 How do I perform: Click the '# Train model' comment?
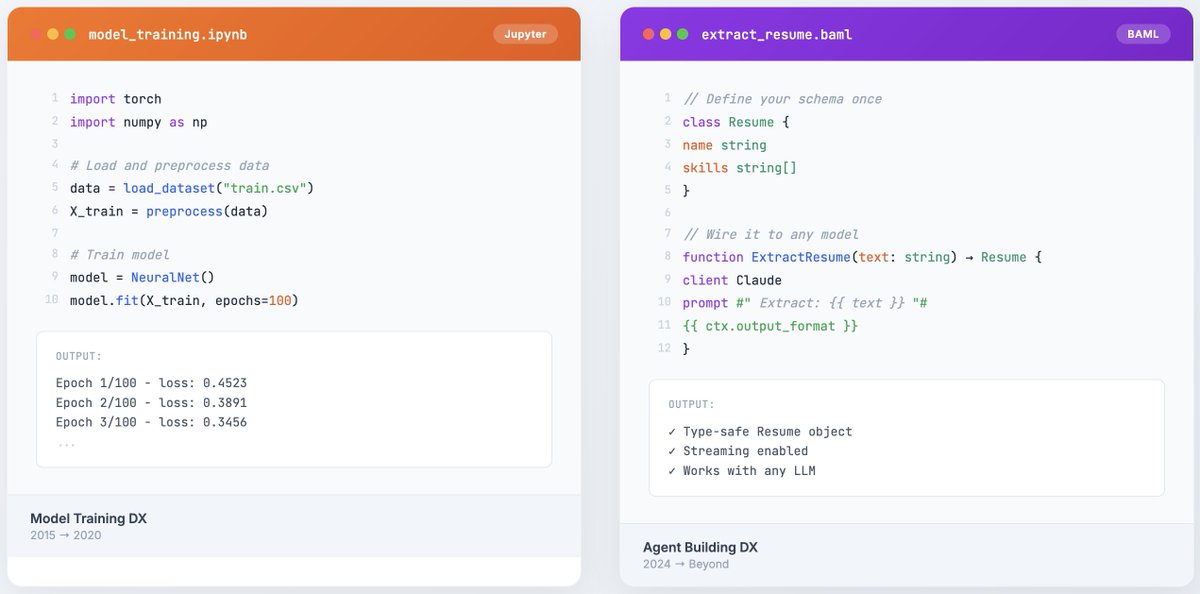point(119,255)
